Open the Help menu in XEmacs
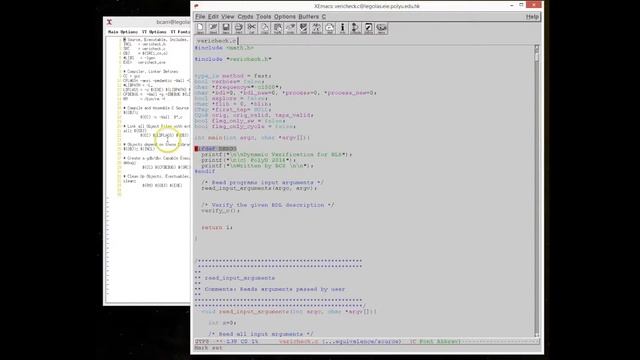 pyautogui.click(x=532, y=17)
